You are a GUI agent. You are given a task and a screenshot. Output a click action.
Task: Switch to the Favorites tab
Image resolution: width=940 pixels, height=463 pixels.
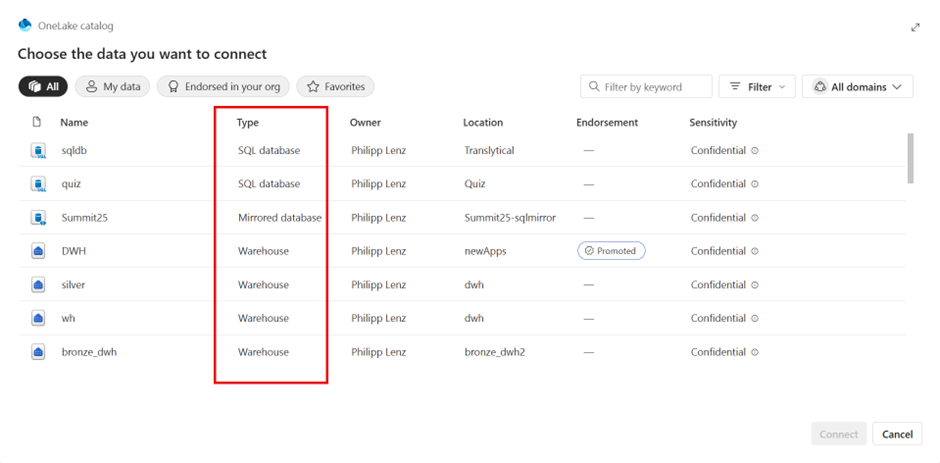[335, 87]
